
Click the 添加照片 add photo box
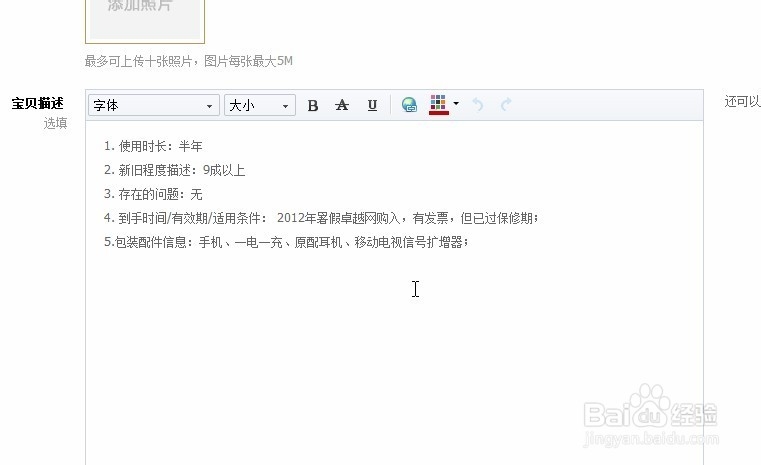145,20
